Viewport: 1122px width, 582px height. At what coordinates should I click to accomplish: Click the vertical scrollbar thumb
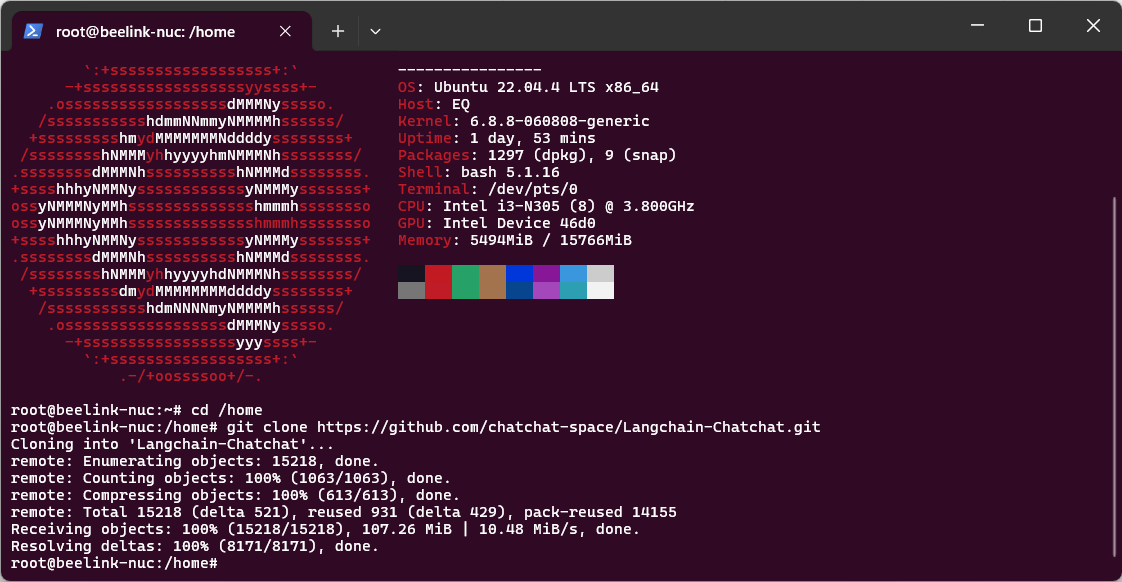(x=1116, y=375)
